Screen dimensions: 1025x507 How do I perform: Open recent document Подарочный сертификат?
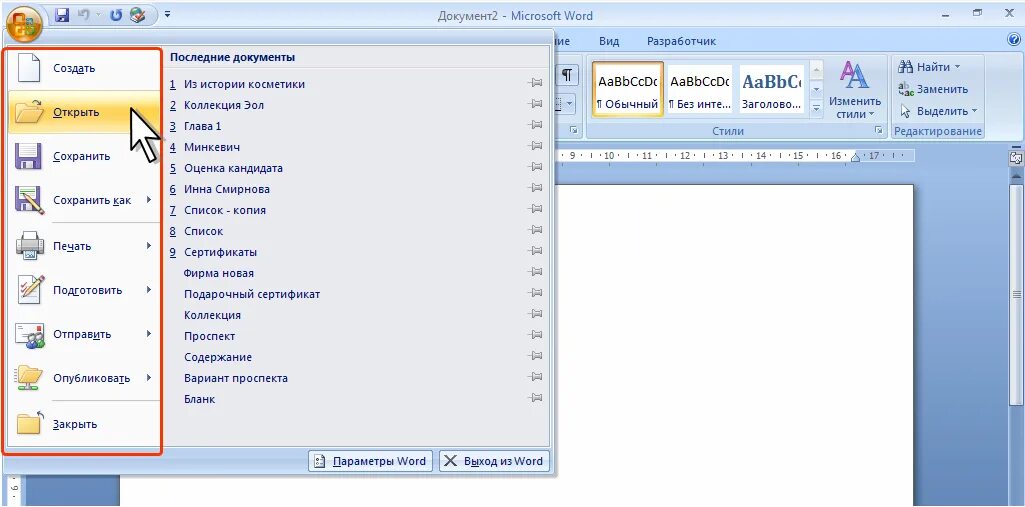[252, 294]
